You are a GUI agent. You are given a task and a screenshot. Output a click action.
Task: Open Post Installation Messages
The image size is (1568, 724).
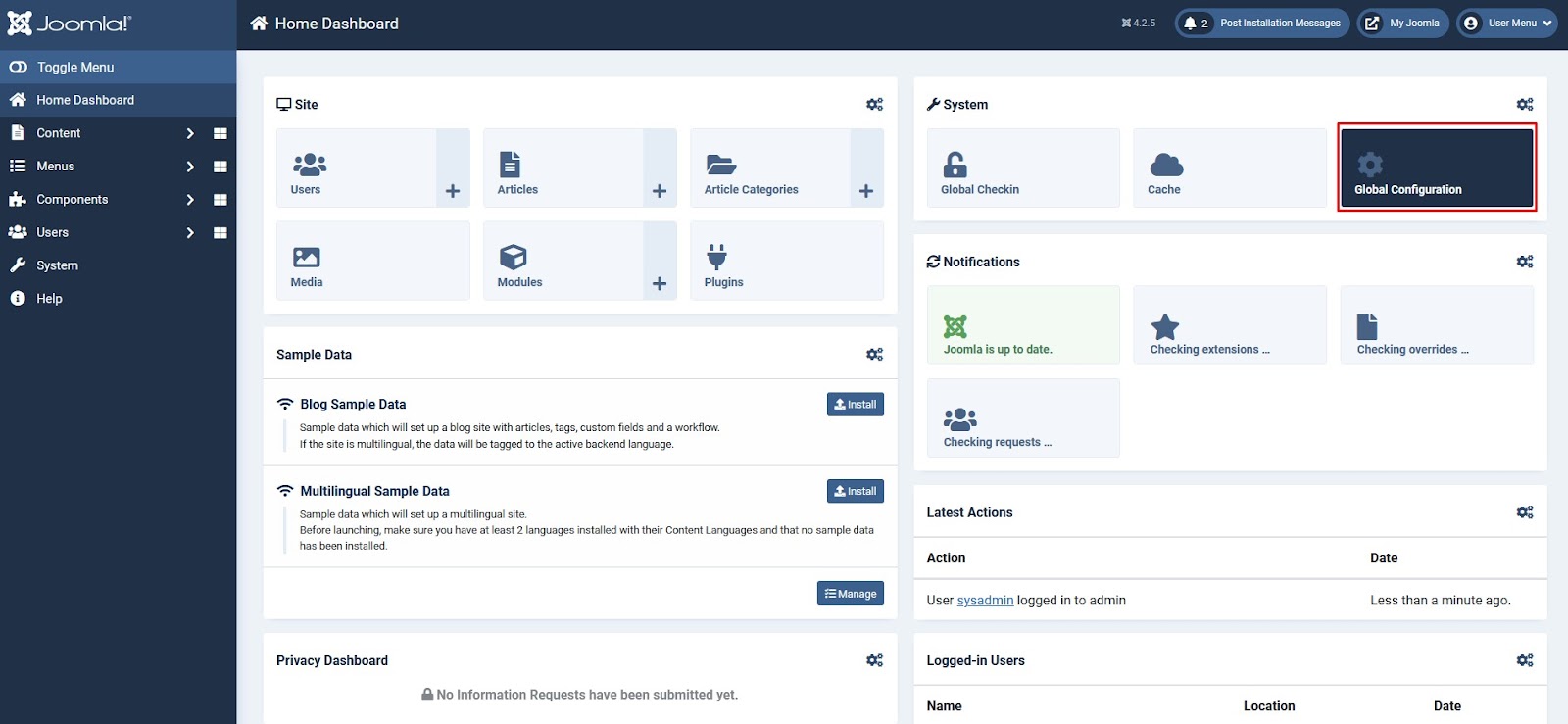click(x=1262, y=24)
